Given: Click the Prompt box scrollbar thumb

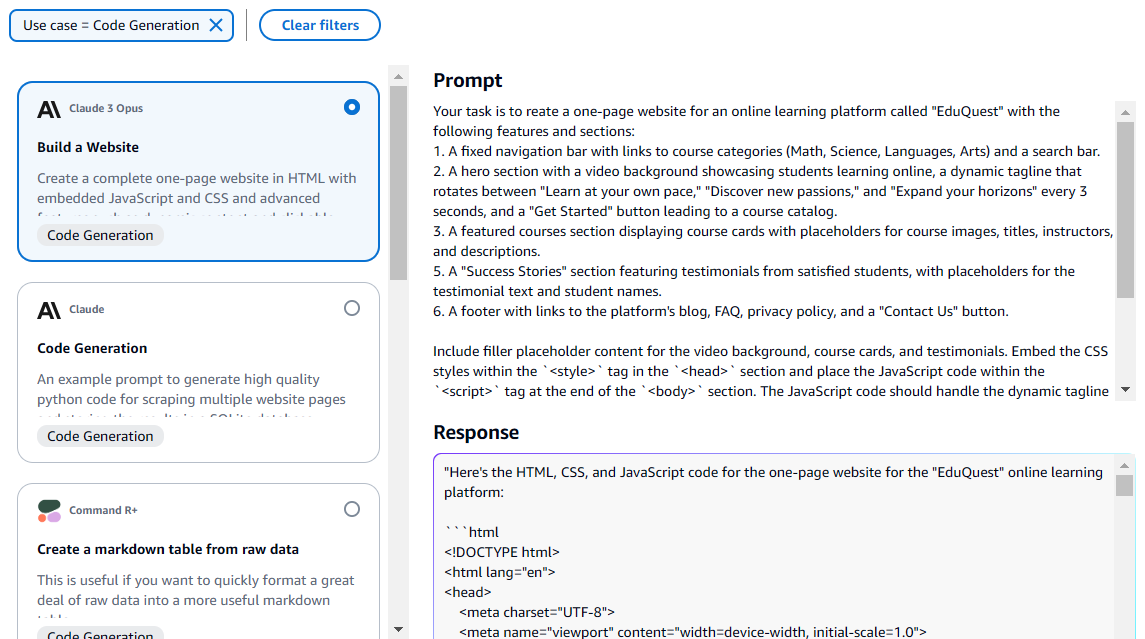Looking at the screenshot, I should point(1125,210).
